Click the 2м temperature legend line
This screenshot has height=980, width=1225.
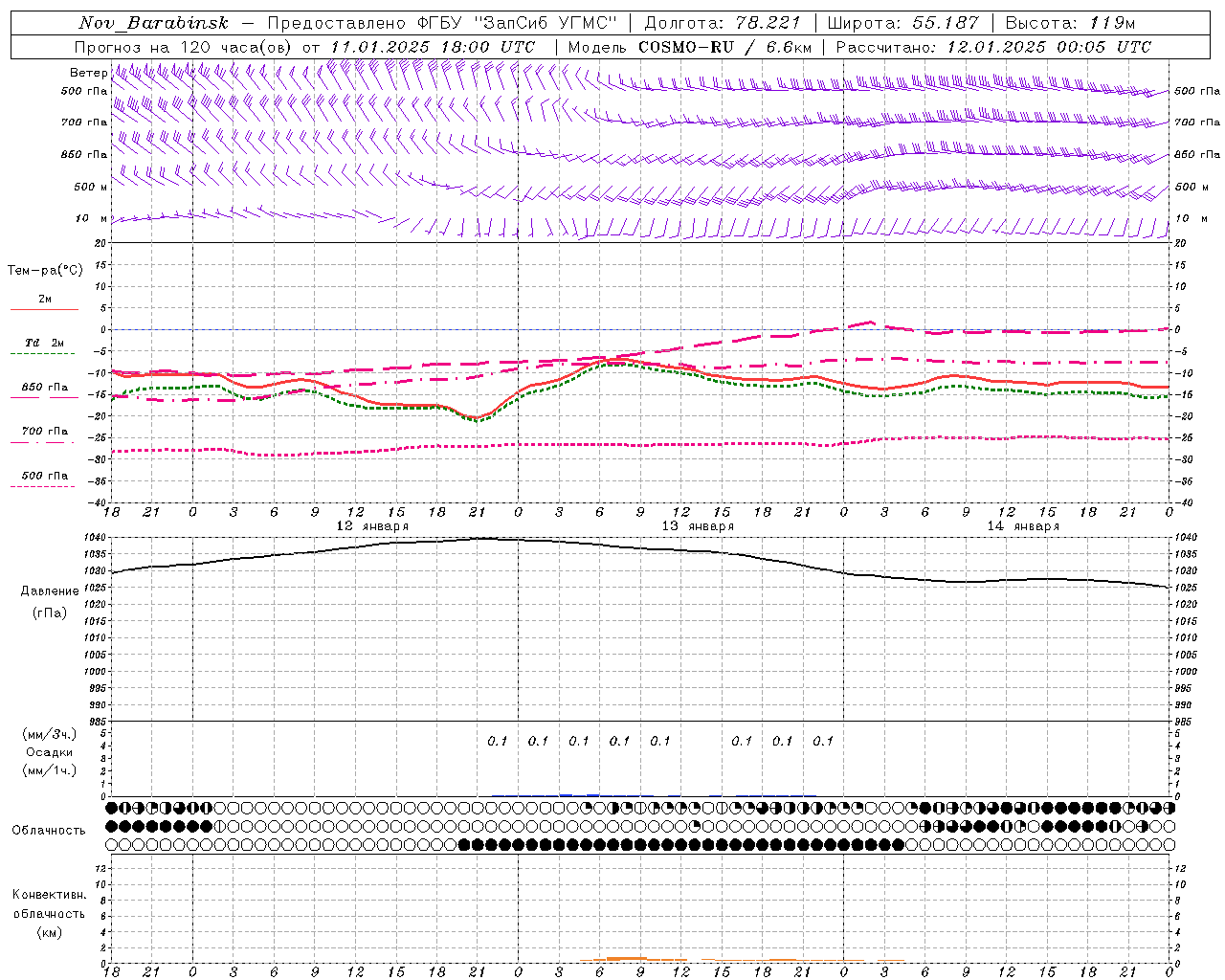click(x=44, y=309)
